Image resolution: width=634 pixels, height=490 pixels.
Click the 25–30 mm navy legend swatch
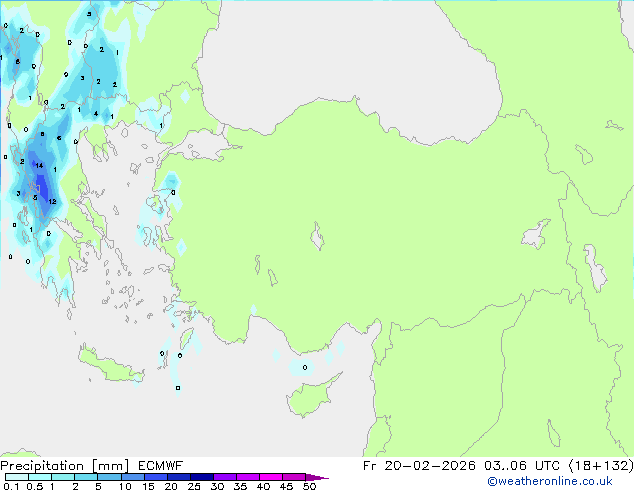[x=201, y=477]
